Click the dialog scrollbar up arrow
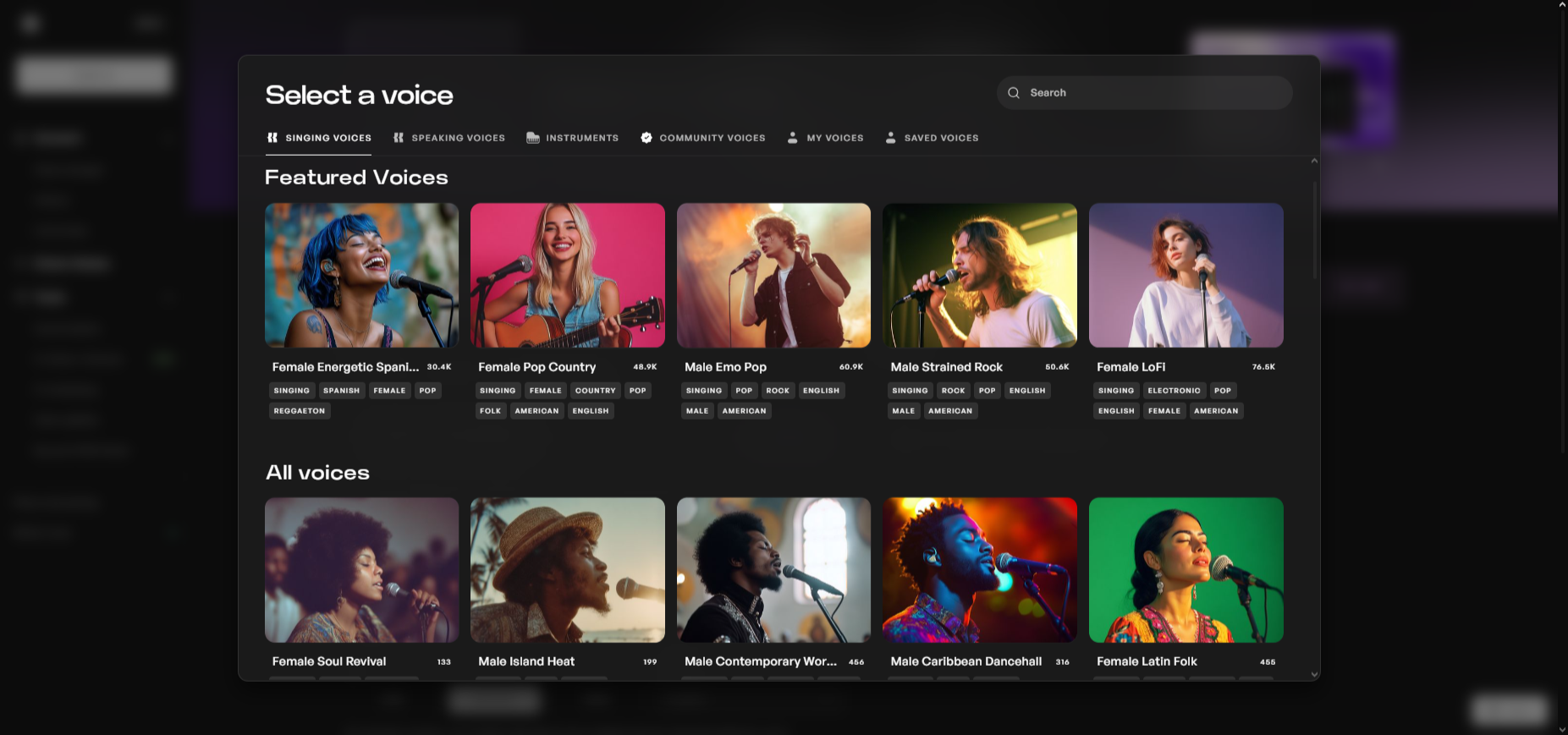Image resolution: width=1568 pixels, height=735 pixels. click(1314, 161)
